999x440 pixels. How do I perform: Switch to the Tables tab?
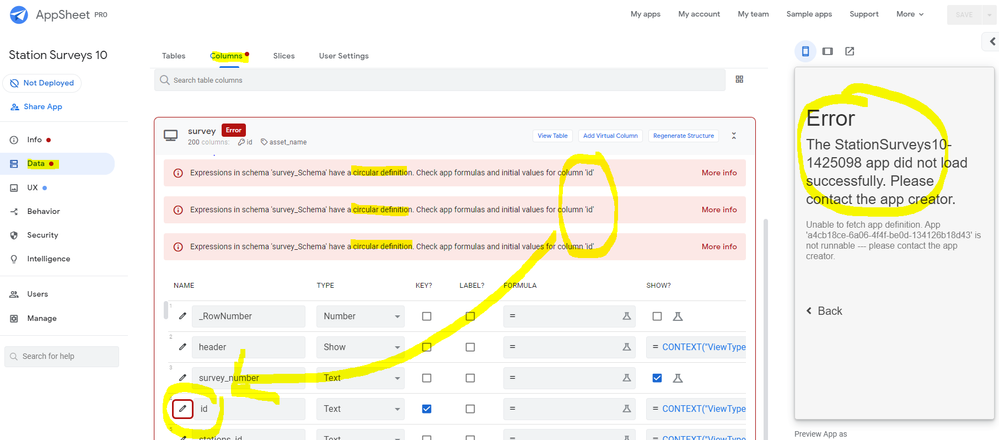[173, 56]
